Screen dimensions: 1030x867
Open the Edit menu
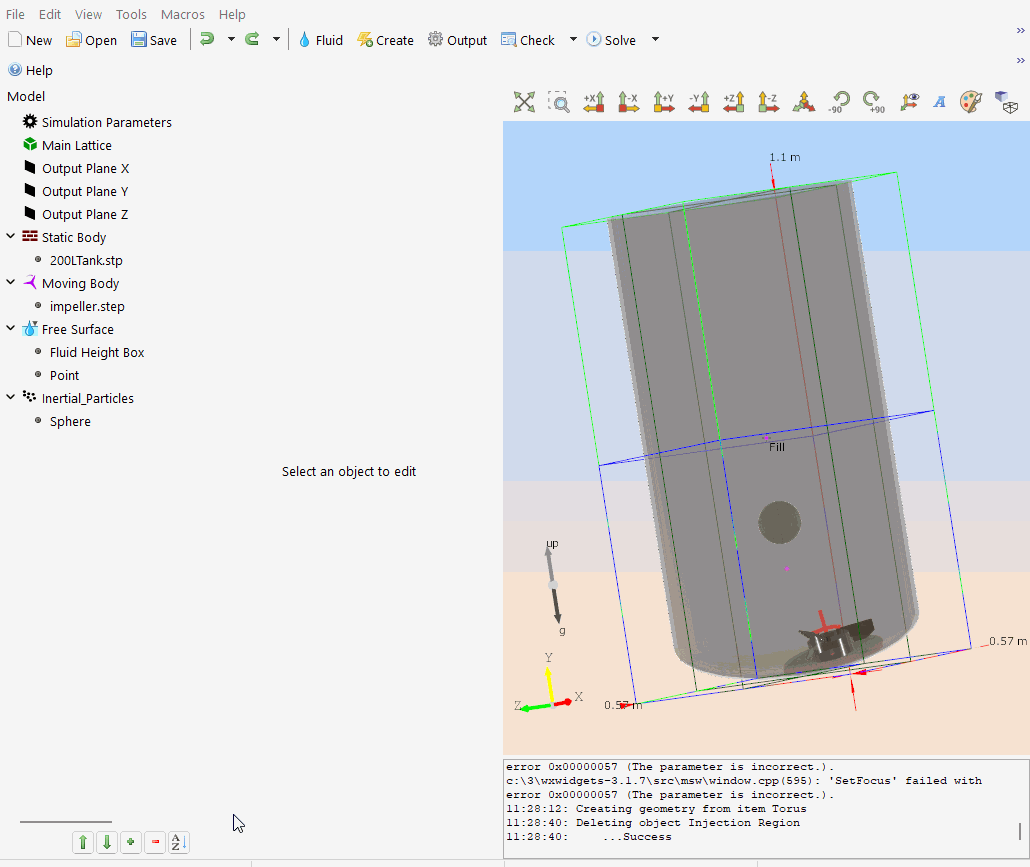tap(50, 14)
